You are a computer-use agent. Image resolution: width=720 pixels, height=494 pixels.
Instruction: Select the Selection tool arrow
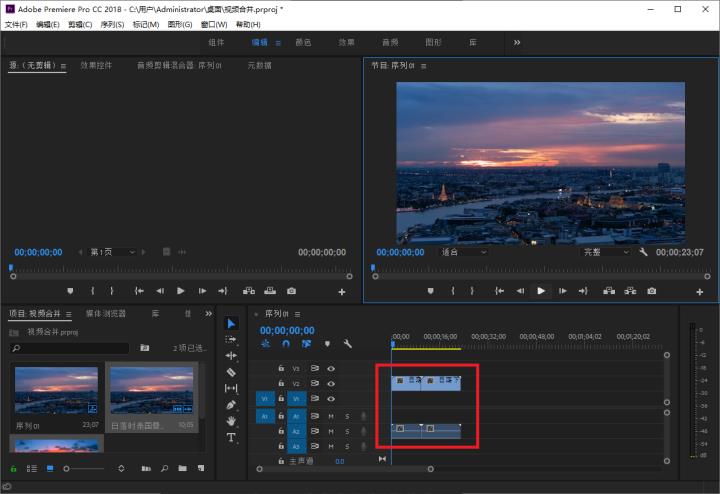tap(231, 324)
